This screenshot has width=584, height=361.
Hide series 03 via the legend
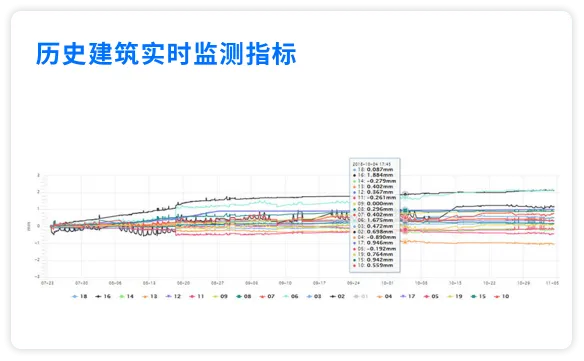click(314, 297)
